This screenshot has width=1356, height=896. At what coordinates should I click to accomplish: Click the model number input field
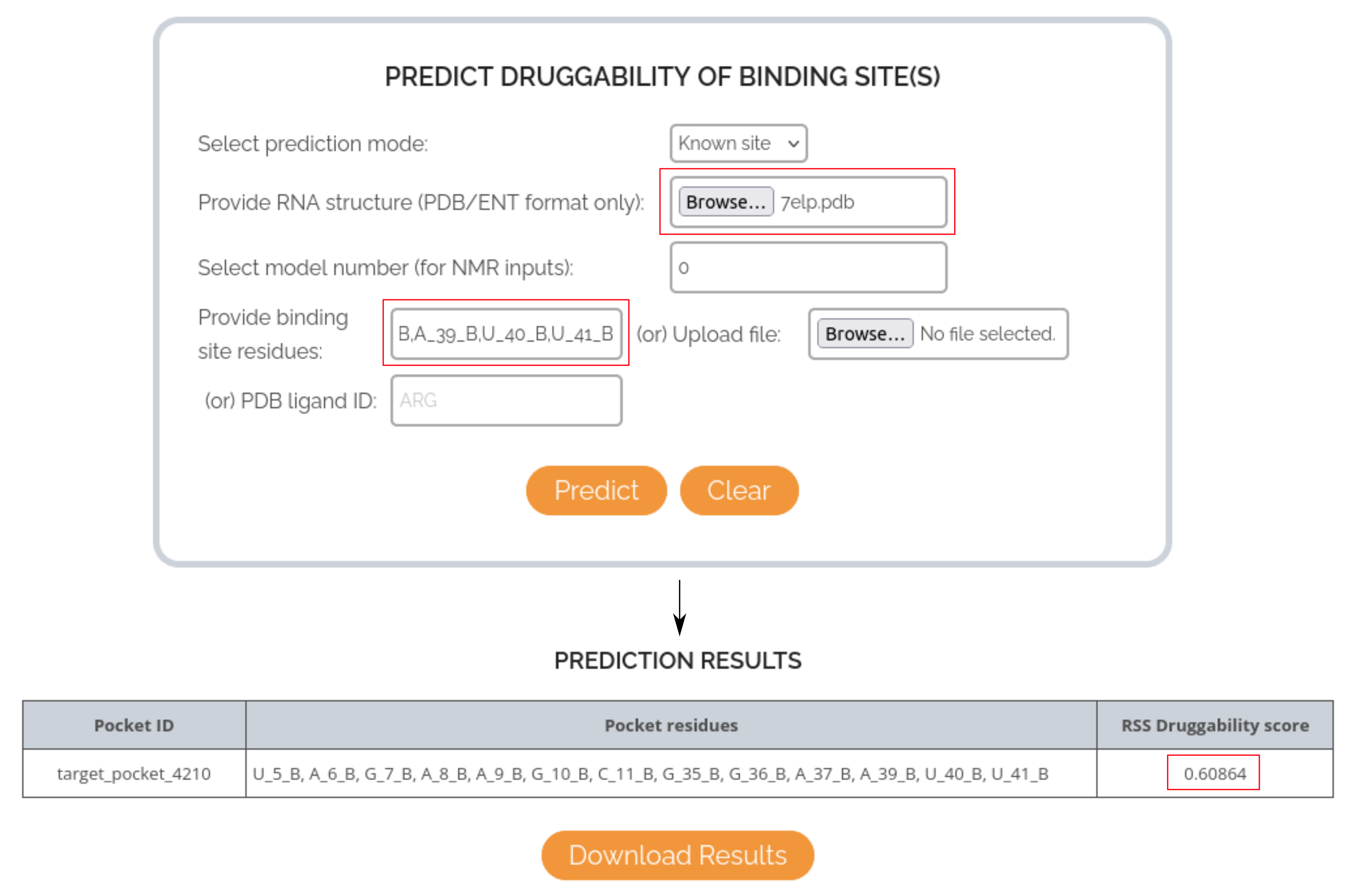click(808, 267)
